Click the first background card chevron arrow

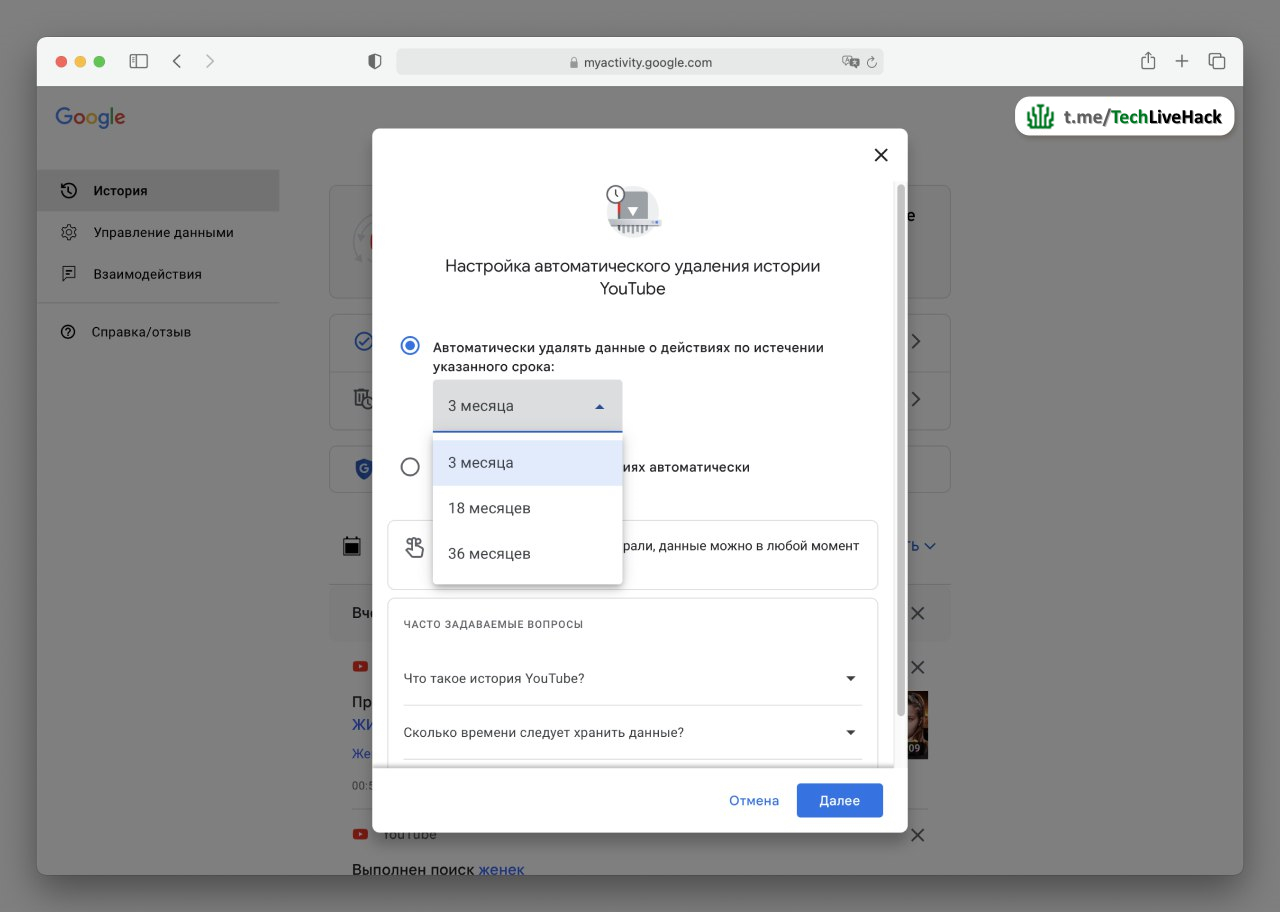915,342
